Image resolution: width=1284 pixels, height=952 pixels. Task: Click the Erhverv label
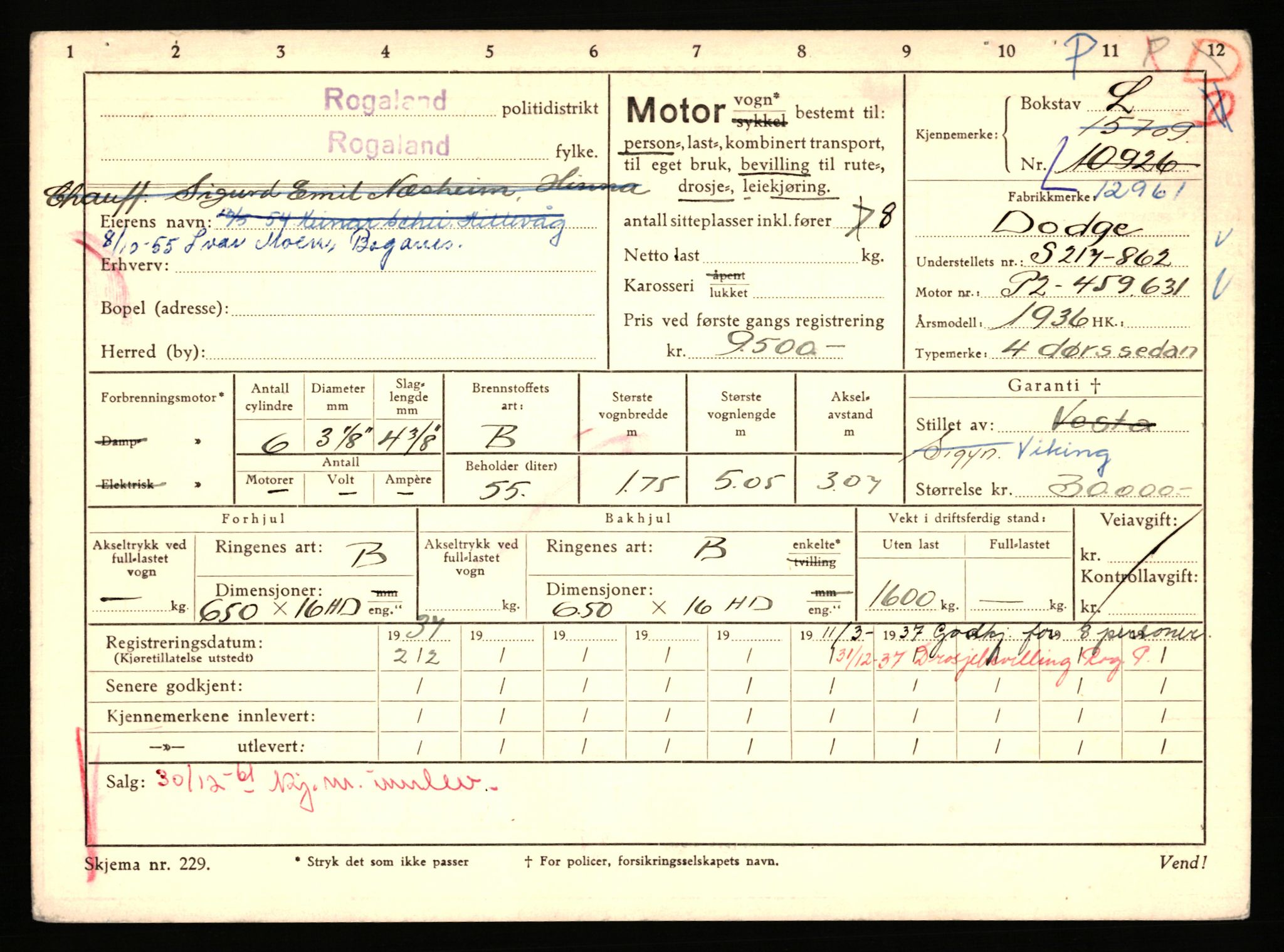tap(135, 265)
